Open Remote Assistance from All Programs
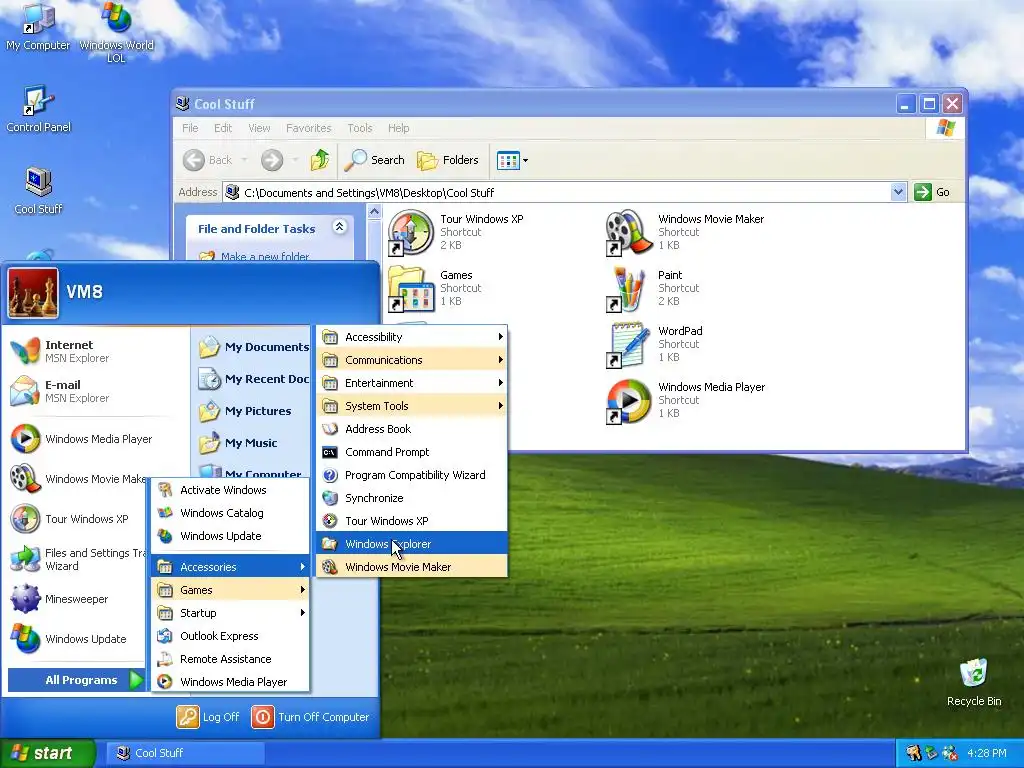 [x=231, y=659]
